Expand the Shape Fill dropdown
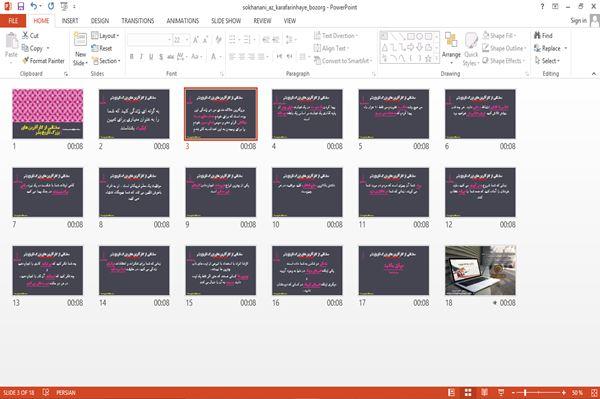Screen dimensions: 600x399 click(499, 36)
